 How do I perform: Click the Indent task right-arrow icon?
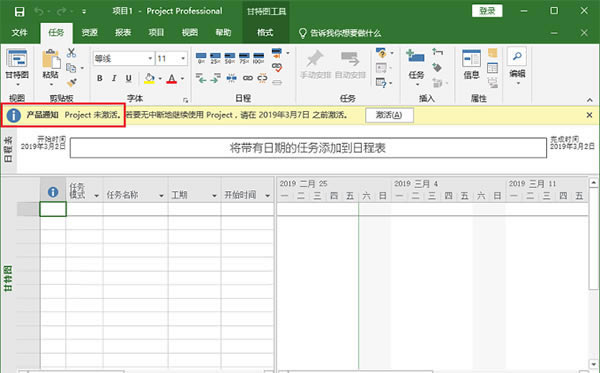[x=215, y=78]
